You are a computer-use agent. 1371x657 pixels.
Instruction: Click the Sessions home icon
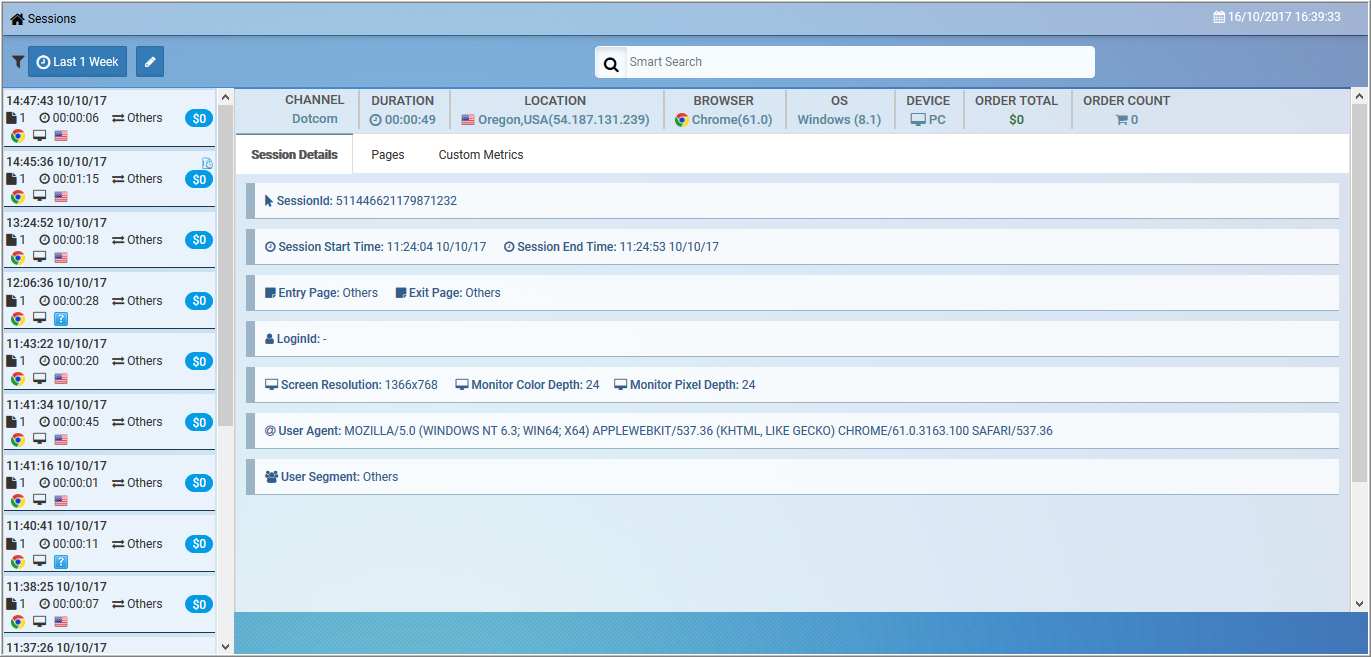17,19
